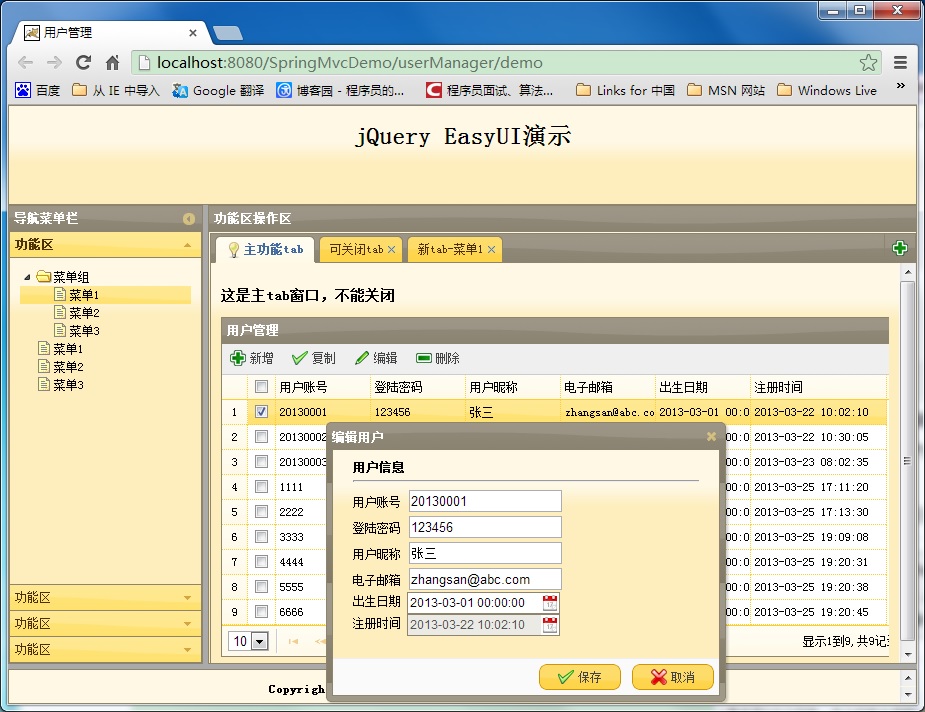Toggle the select-all header checkbox
Image resolution: width=925 pixels, height=712 pixels.
[261, 387]
